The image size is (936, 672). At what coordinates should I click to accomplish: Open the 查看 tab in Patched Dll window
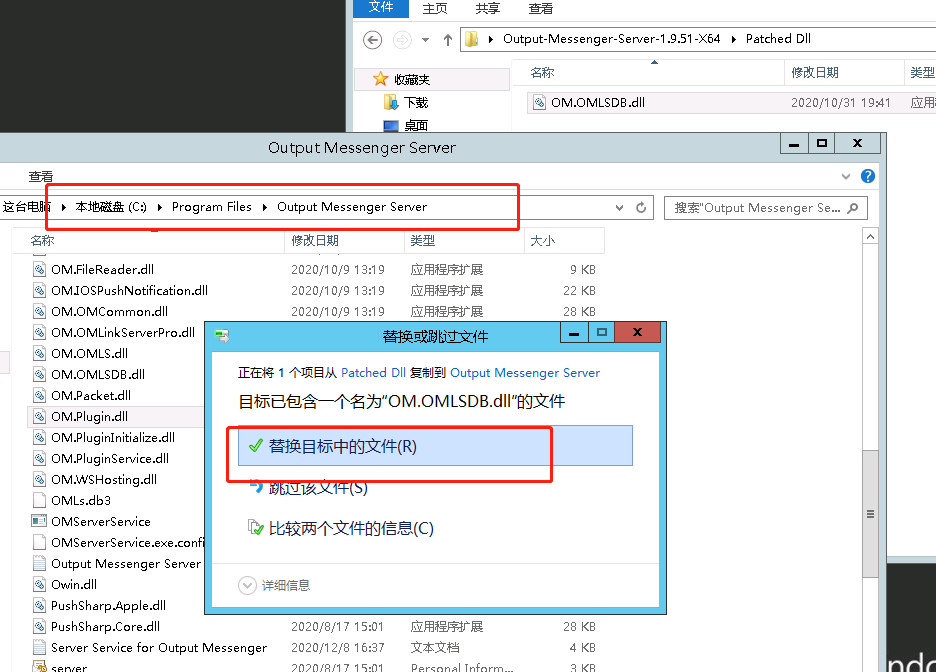(x=541, y=8)
